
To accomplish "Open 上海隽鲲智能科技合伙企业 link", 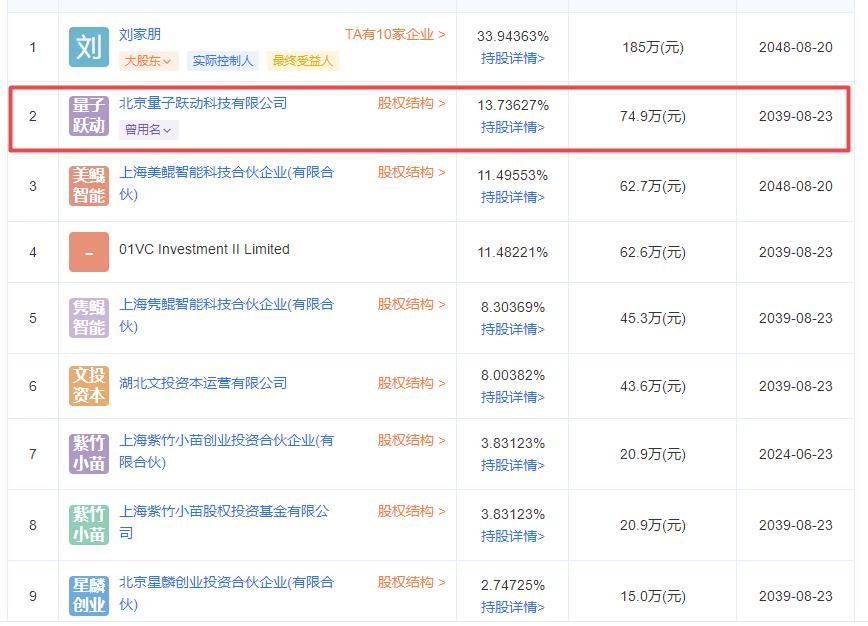I will point(226,315).
